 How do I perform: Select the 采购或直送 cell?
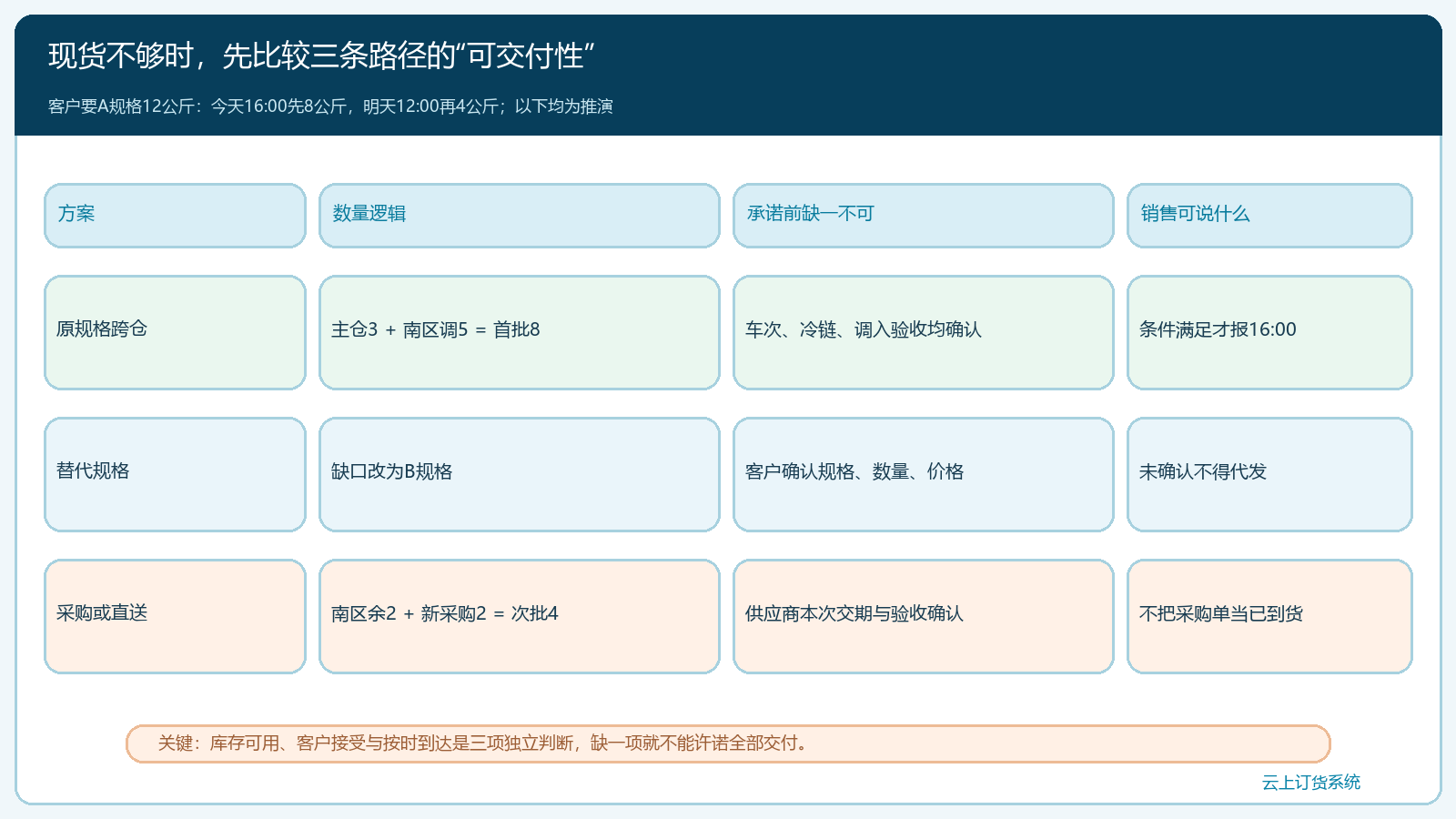pos(175,617)
